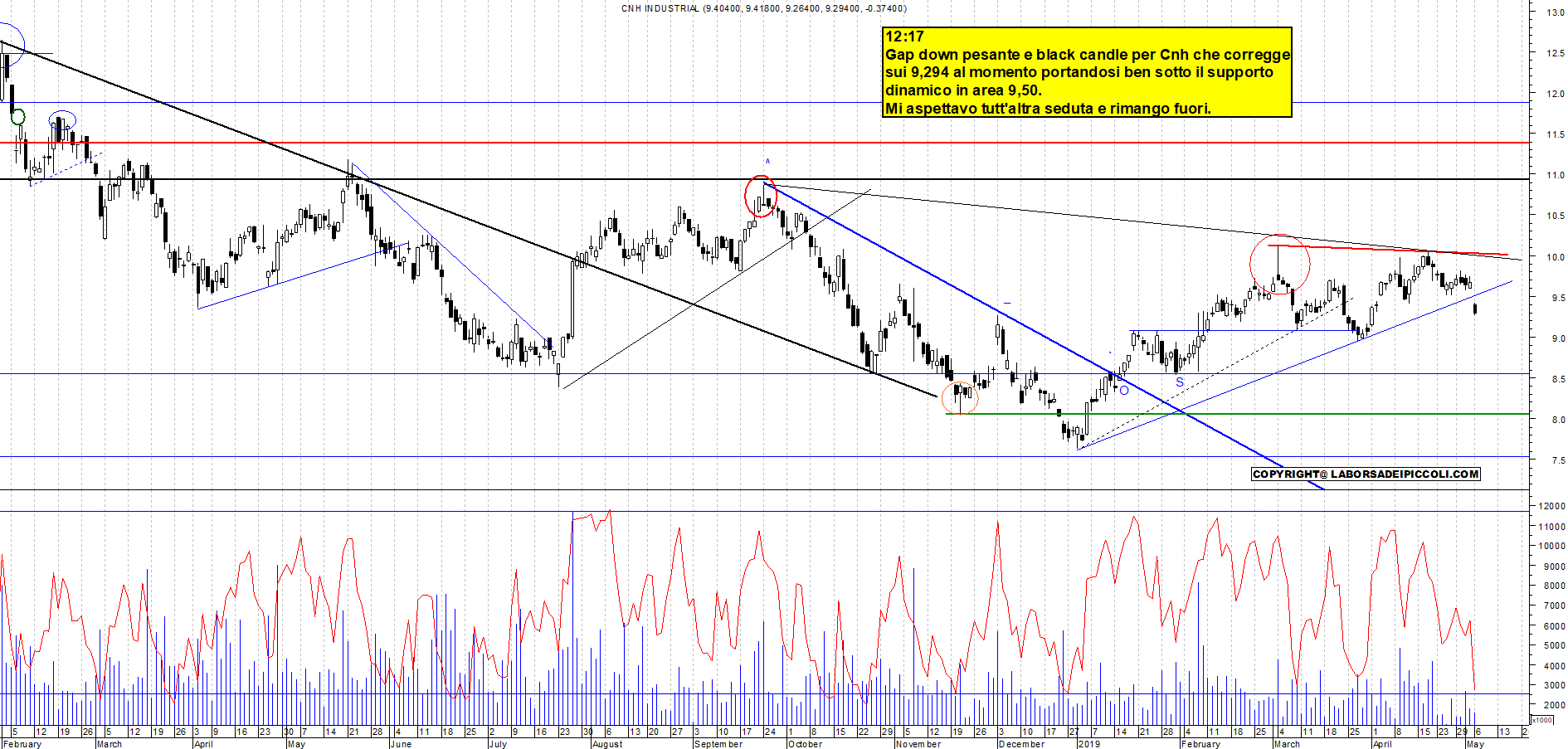Click the 7.5 price axis label
This screenshot has height=749, width=1568.
point(1557,460)
